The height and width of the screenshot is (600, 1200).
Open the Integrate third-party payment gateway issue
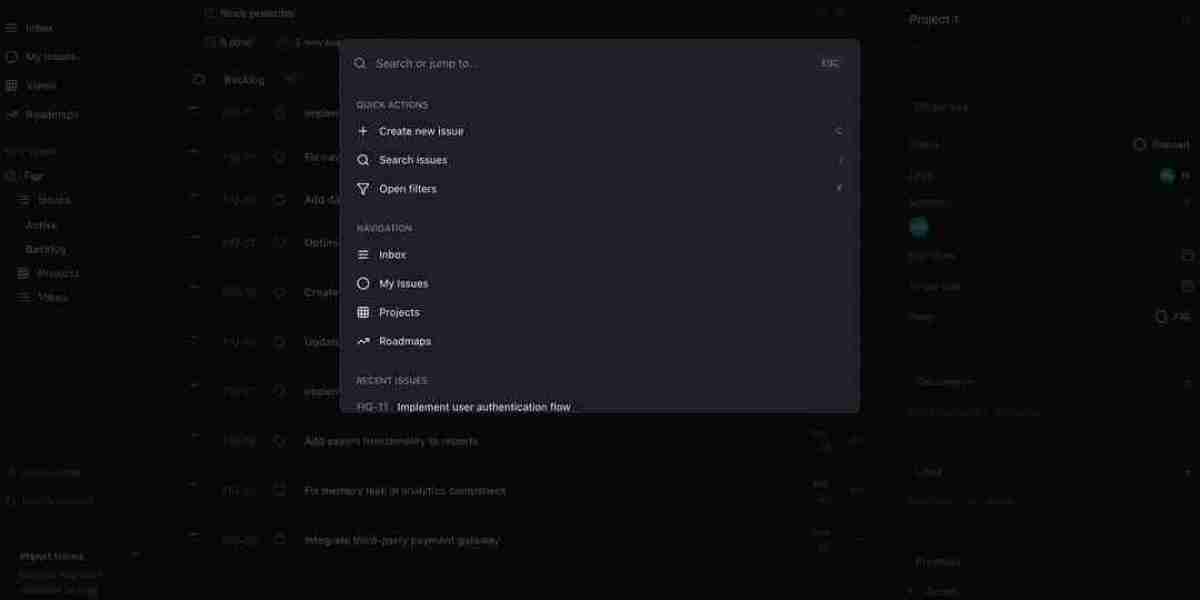tap(401, 541)
